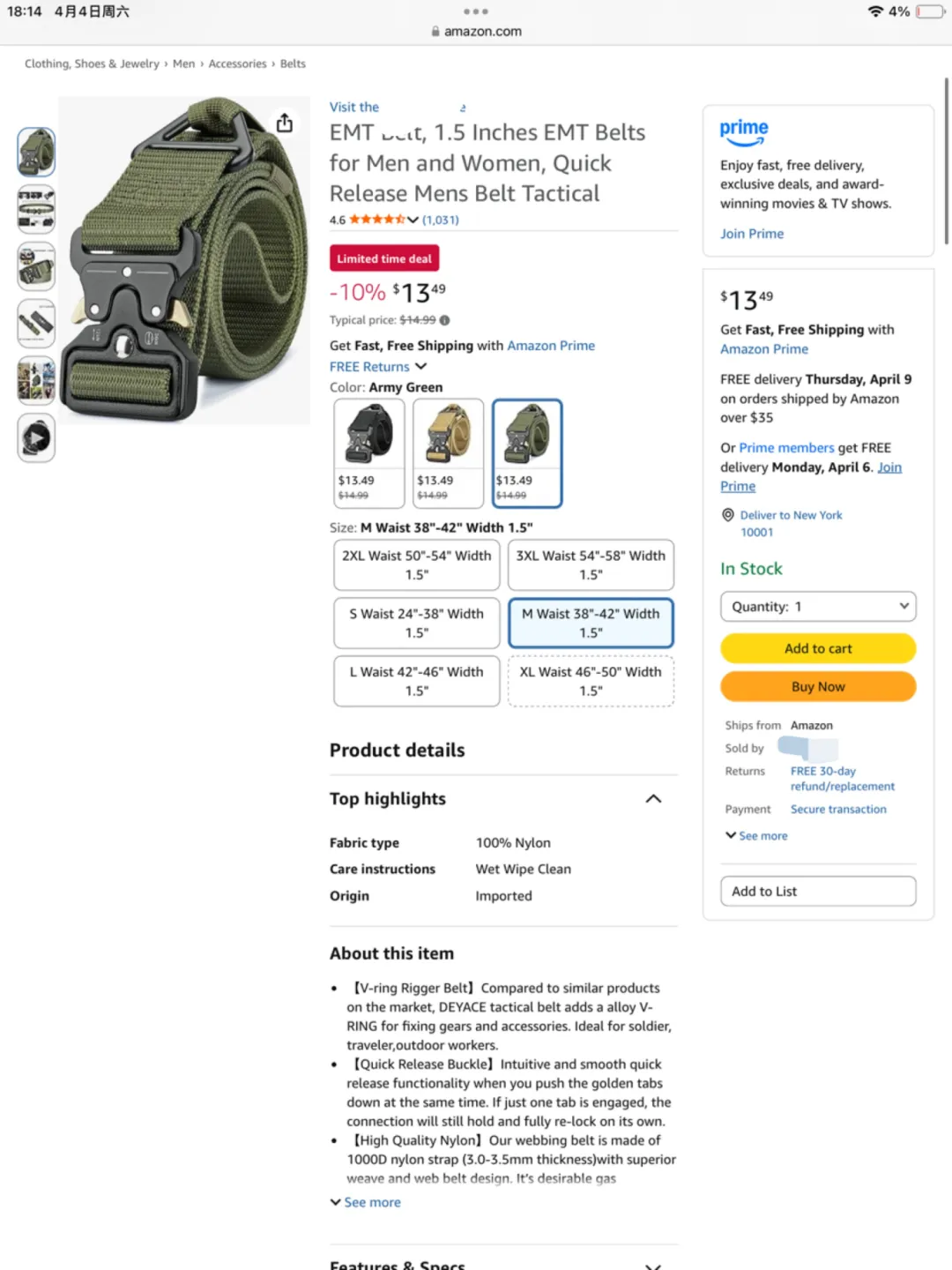
Task: Click the Prime logo
Action: 744,132
